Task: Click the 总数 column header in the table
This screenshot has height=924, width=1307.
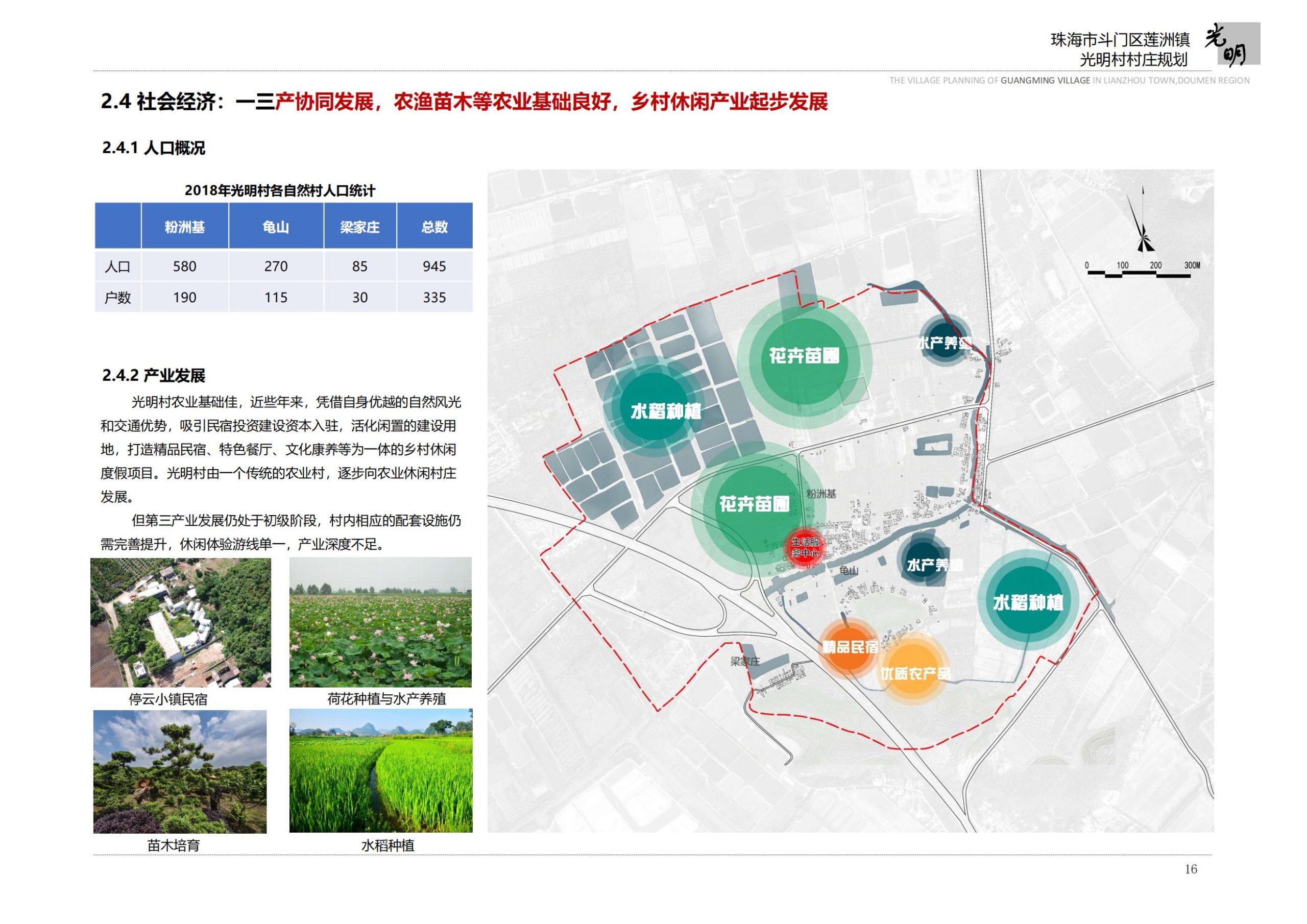Action: tap(434, 227)
